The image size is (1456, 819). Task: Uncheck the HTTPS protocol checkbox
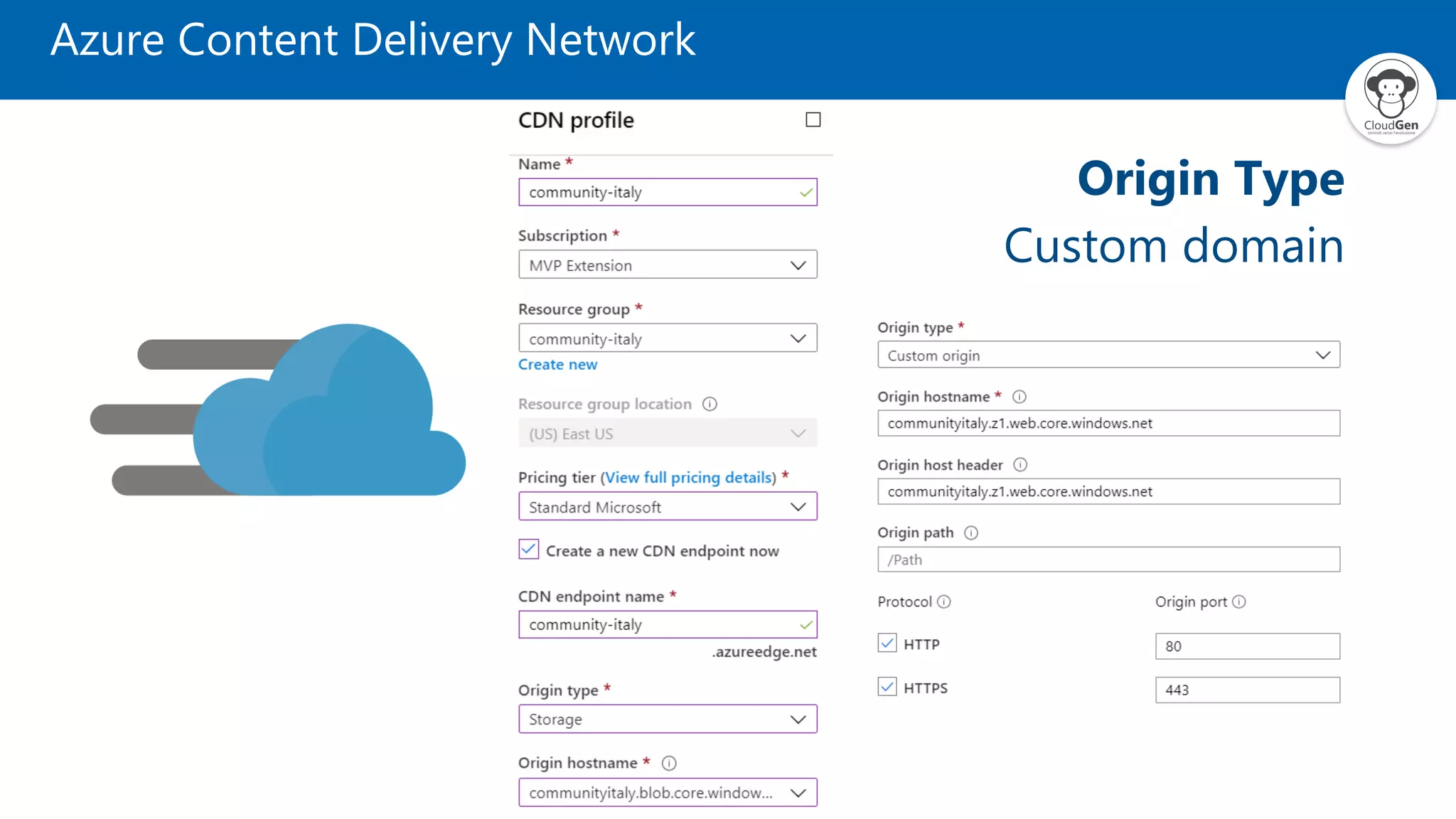(887, 687)
